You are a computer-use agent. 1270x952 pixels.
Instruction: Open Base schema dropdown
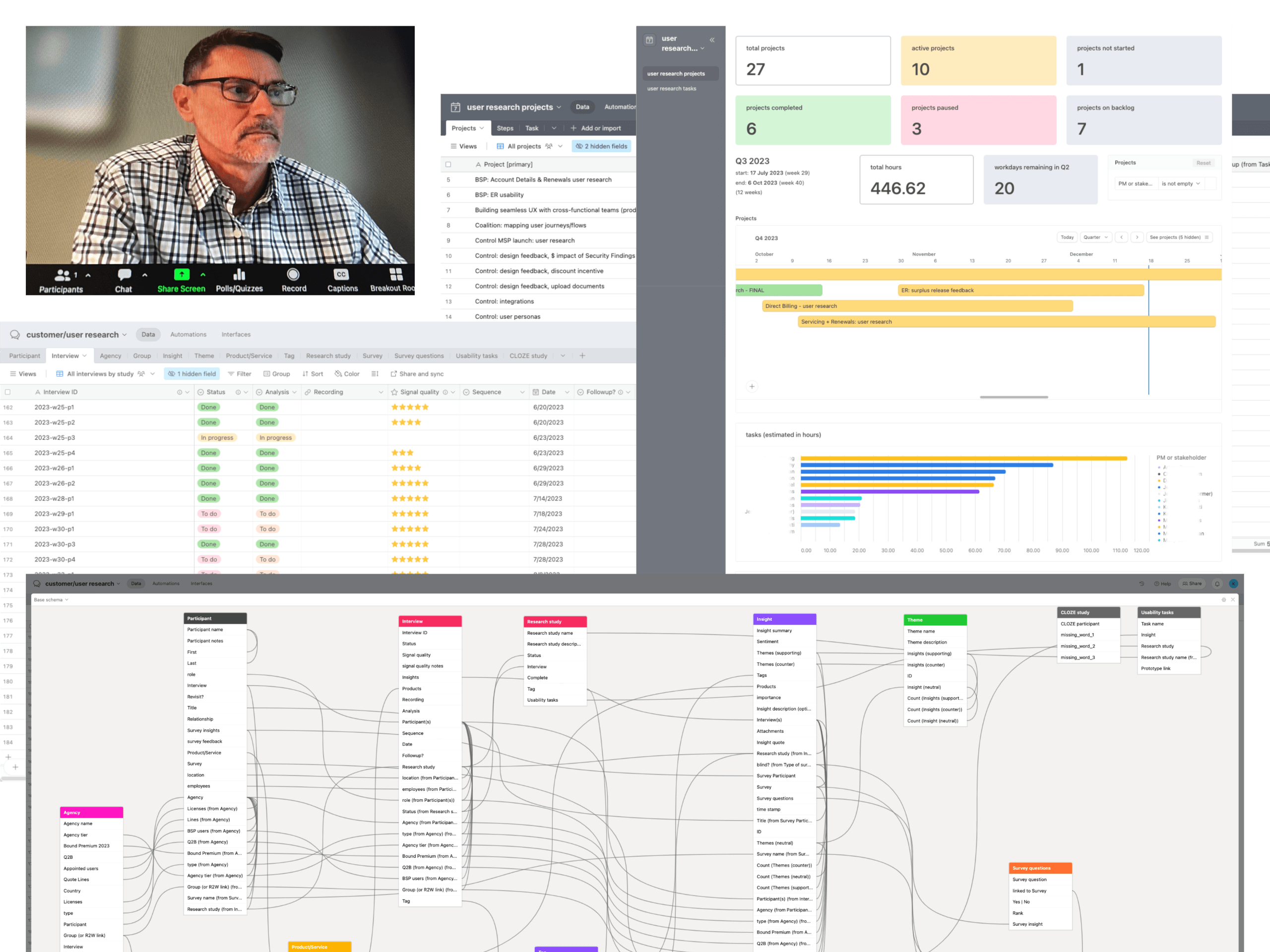(51, 599)
